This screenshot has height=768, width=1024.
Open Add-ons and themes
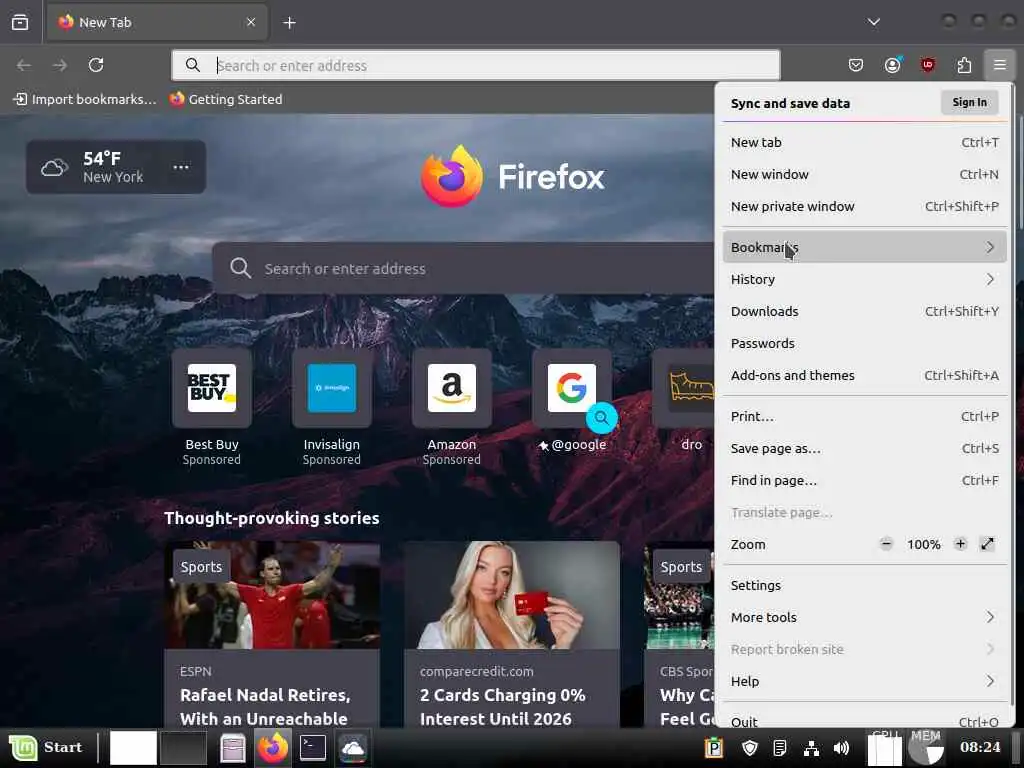pos(865,376)
